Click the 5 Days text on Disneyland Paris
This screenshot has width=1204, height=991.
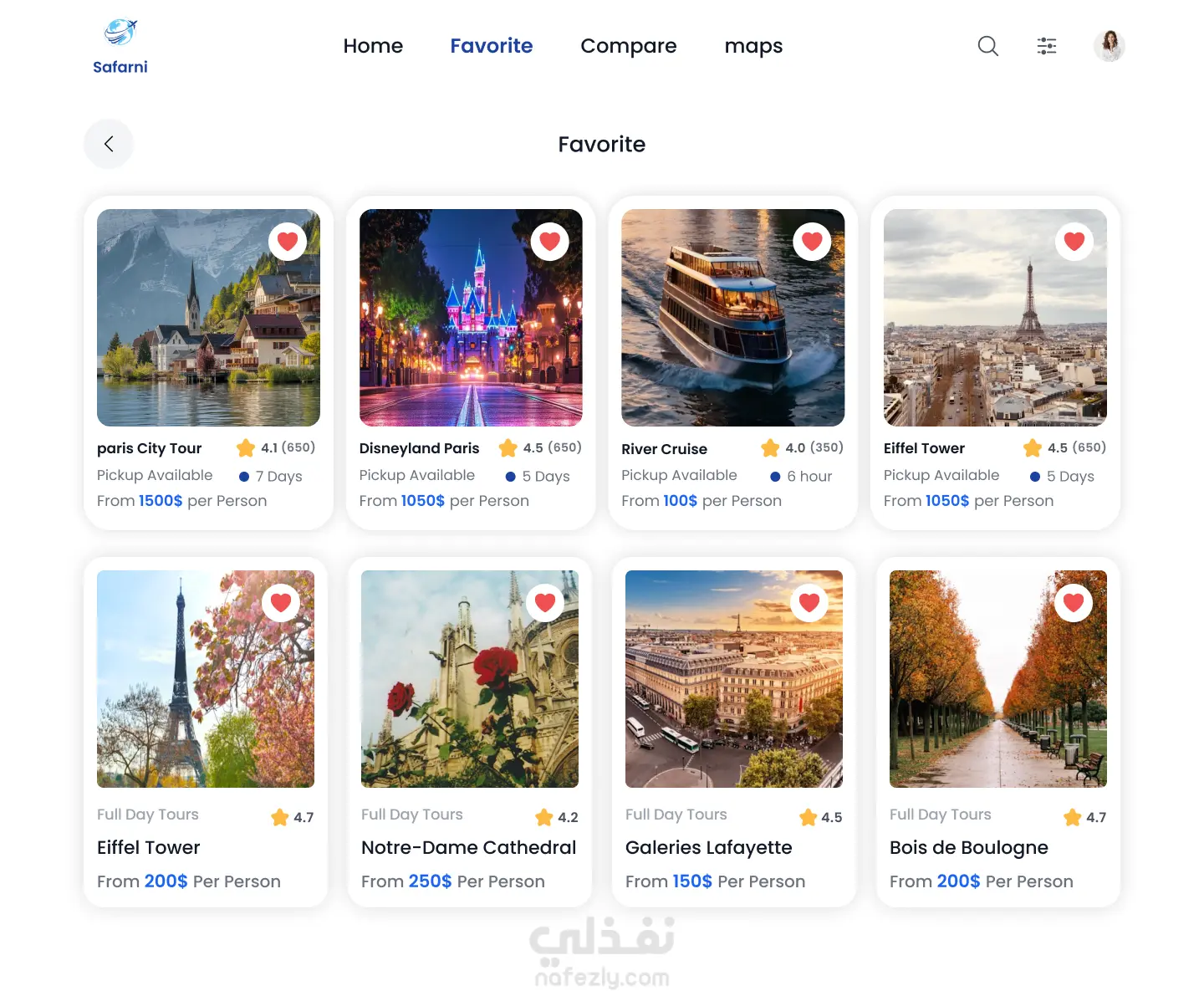pos(546,477)
